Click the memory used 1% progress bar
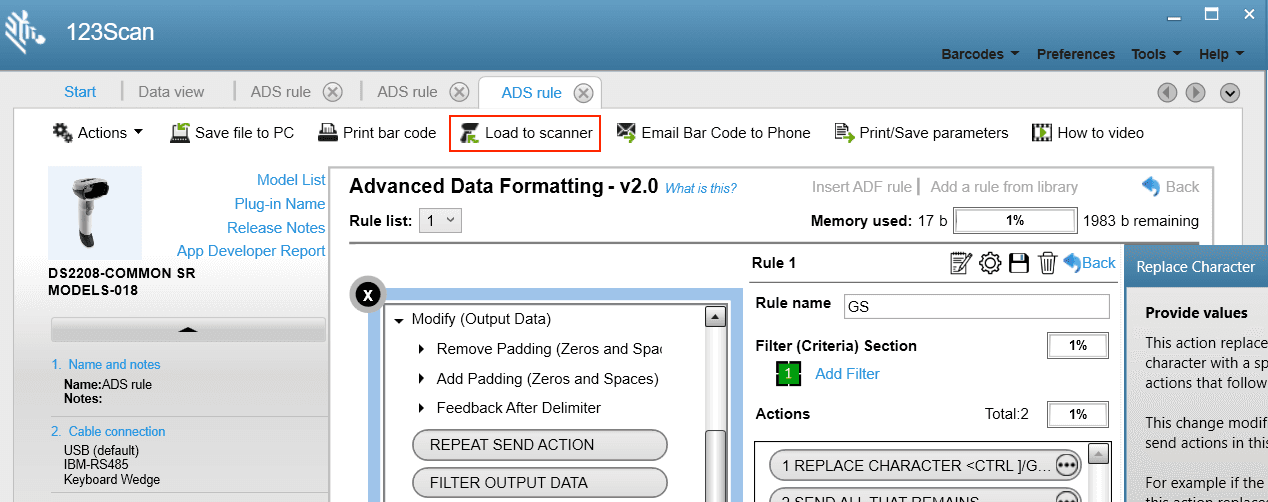The width and height of the screenshot is (1268, 502). [1014, 221]
